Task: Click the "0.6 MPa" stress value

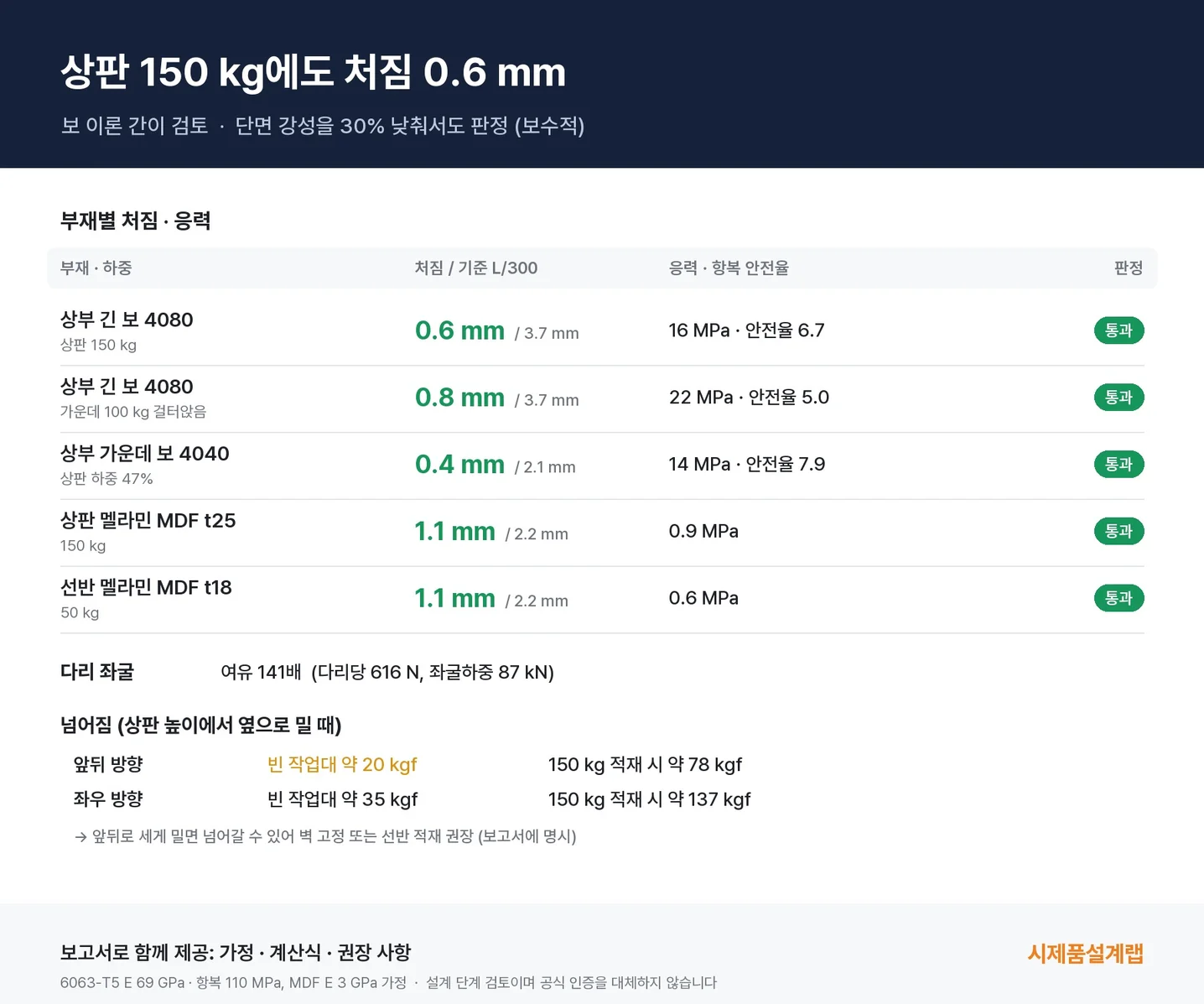Action: point(703,599)
